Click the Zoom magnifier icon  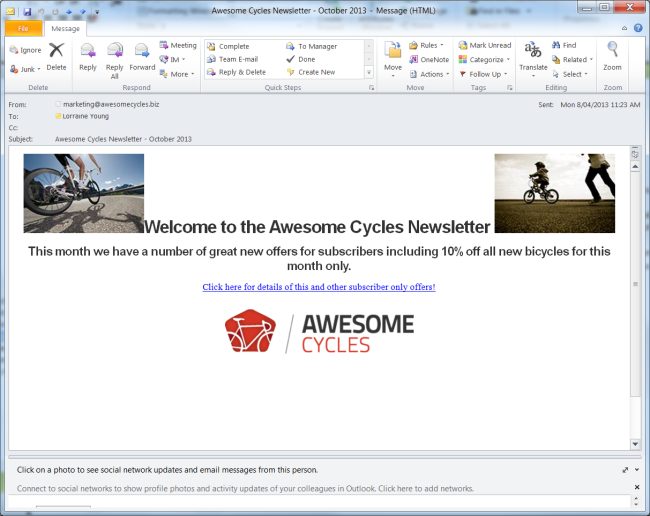pyautogui.click(x=612, y=51)
